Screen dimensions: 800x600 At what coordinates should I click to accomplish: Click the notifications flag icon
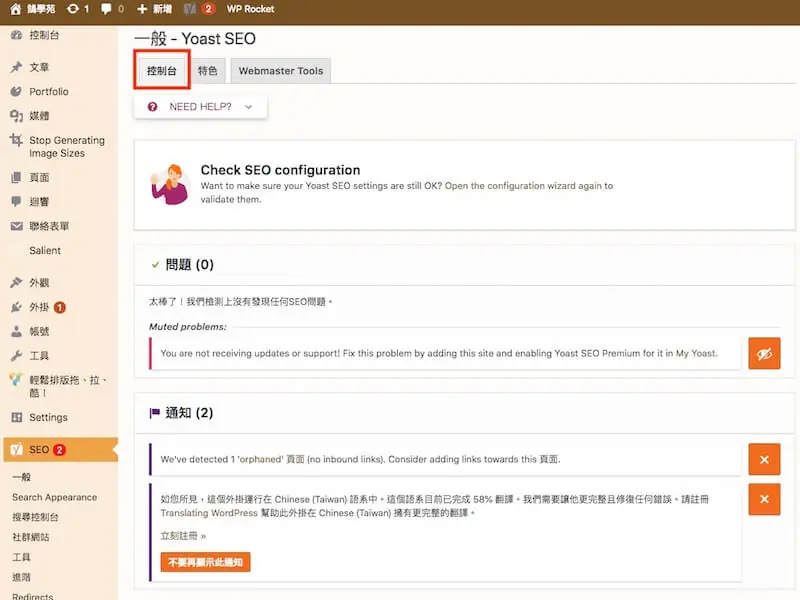click(155, 413)
